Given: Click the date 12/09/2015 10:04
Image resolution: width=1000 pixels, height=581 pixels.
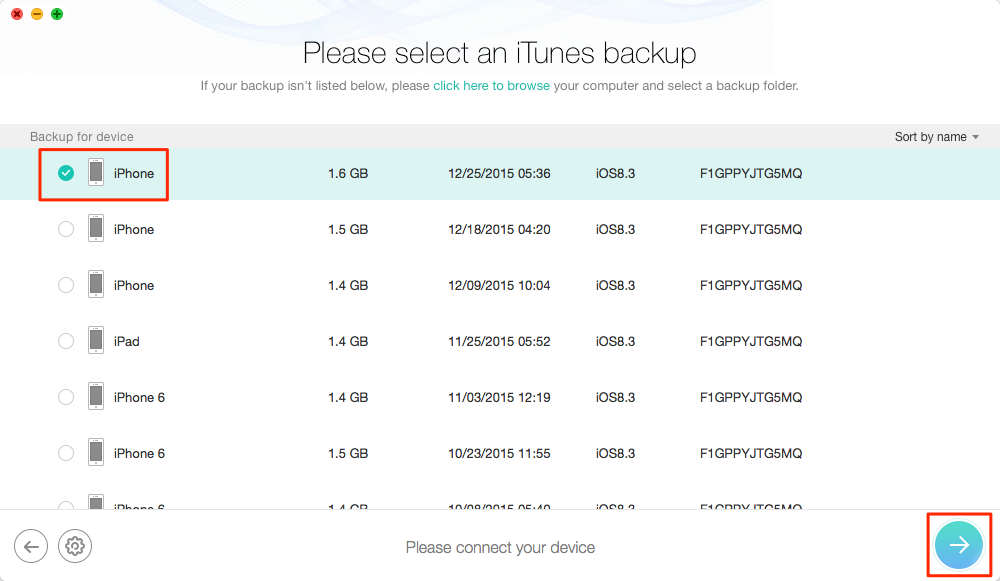Looking at the screenshot, I should (499, 286).
